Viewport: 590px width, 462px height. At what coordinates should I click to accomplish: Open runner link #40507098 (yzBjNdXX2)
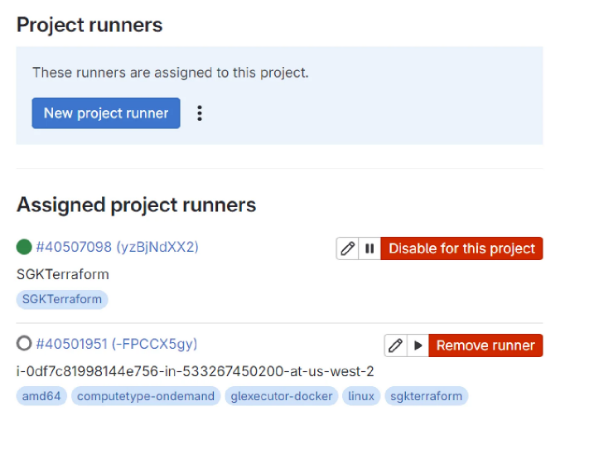click(117, 247)
